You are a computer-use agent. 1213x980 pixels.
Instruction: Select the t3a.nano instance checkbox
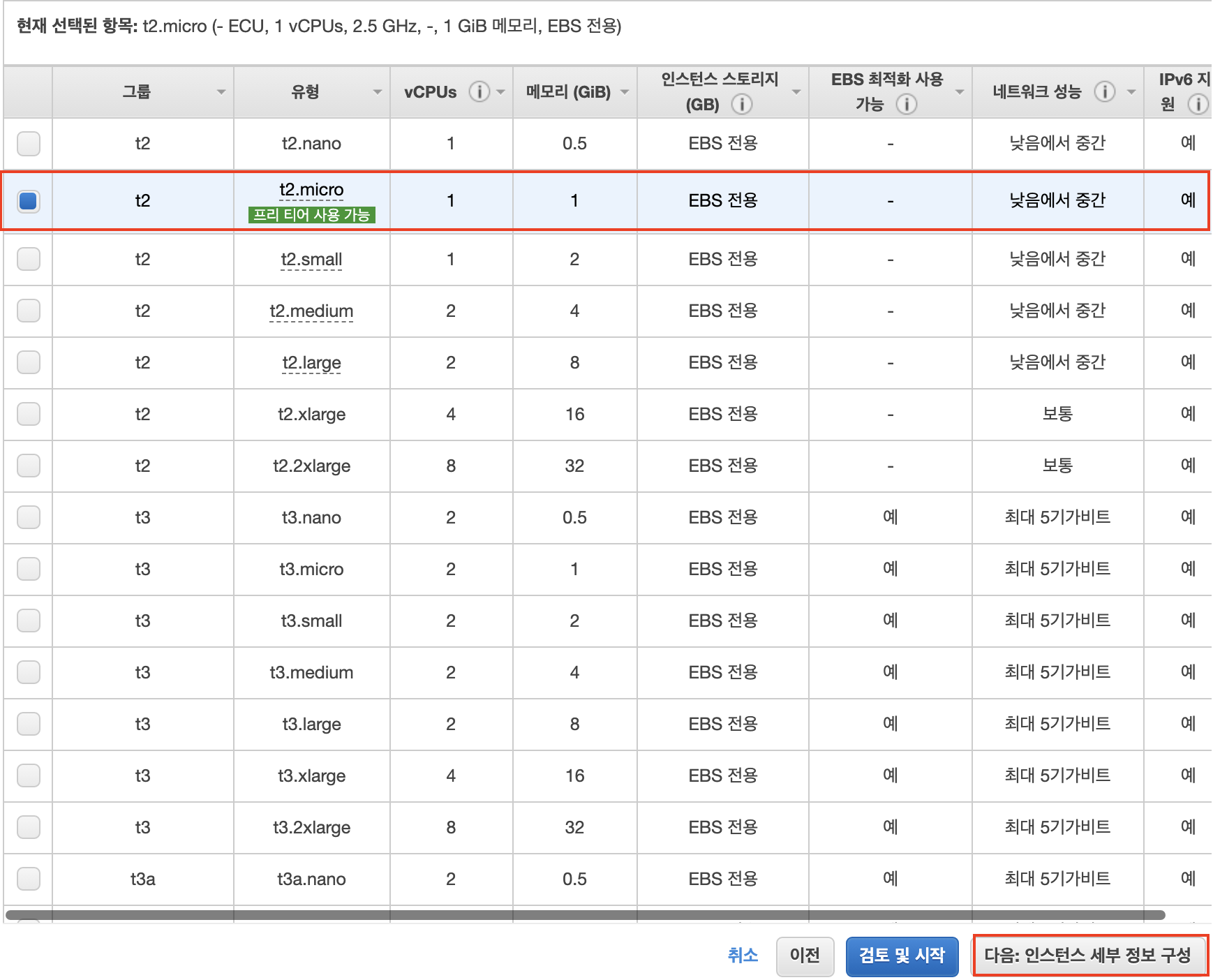click(x=29, y=879)
